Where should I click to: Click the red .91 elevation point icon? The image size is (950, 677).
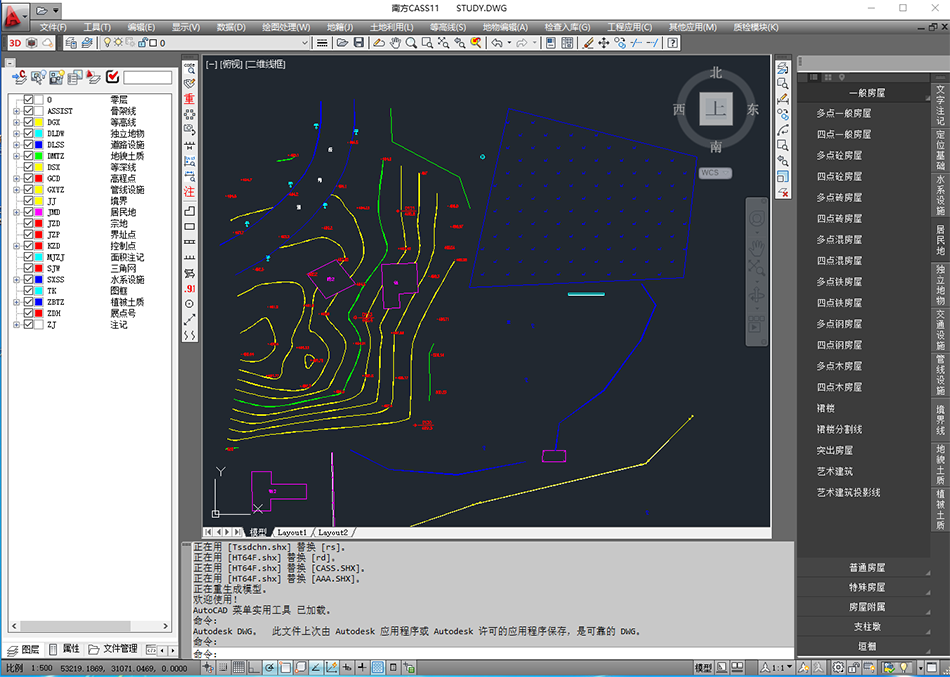[190, 288]
